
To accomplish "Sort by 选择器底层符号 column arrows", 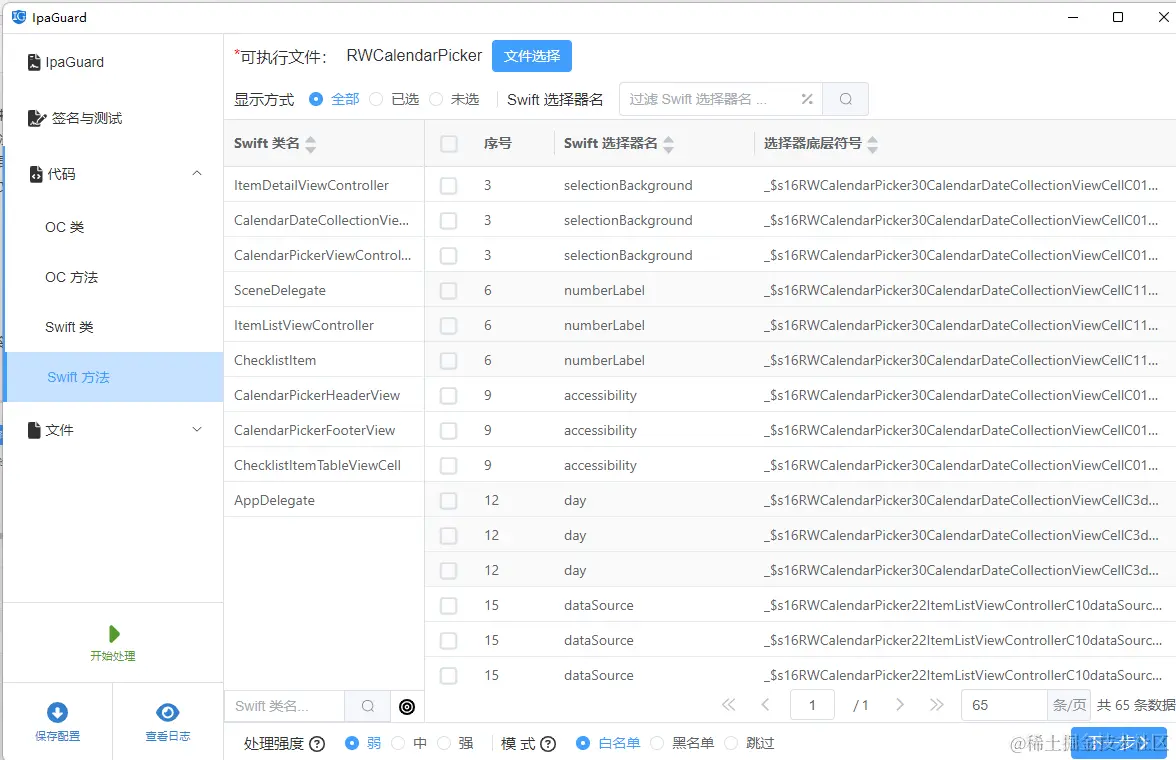I will pos(872,144).
